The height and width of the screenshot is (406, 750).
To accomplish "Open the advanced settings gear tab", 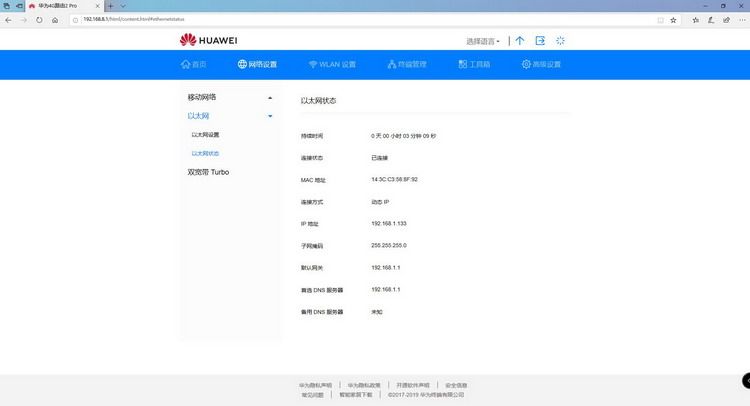I will click(541, 64).
